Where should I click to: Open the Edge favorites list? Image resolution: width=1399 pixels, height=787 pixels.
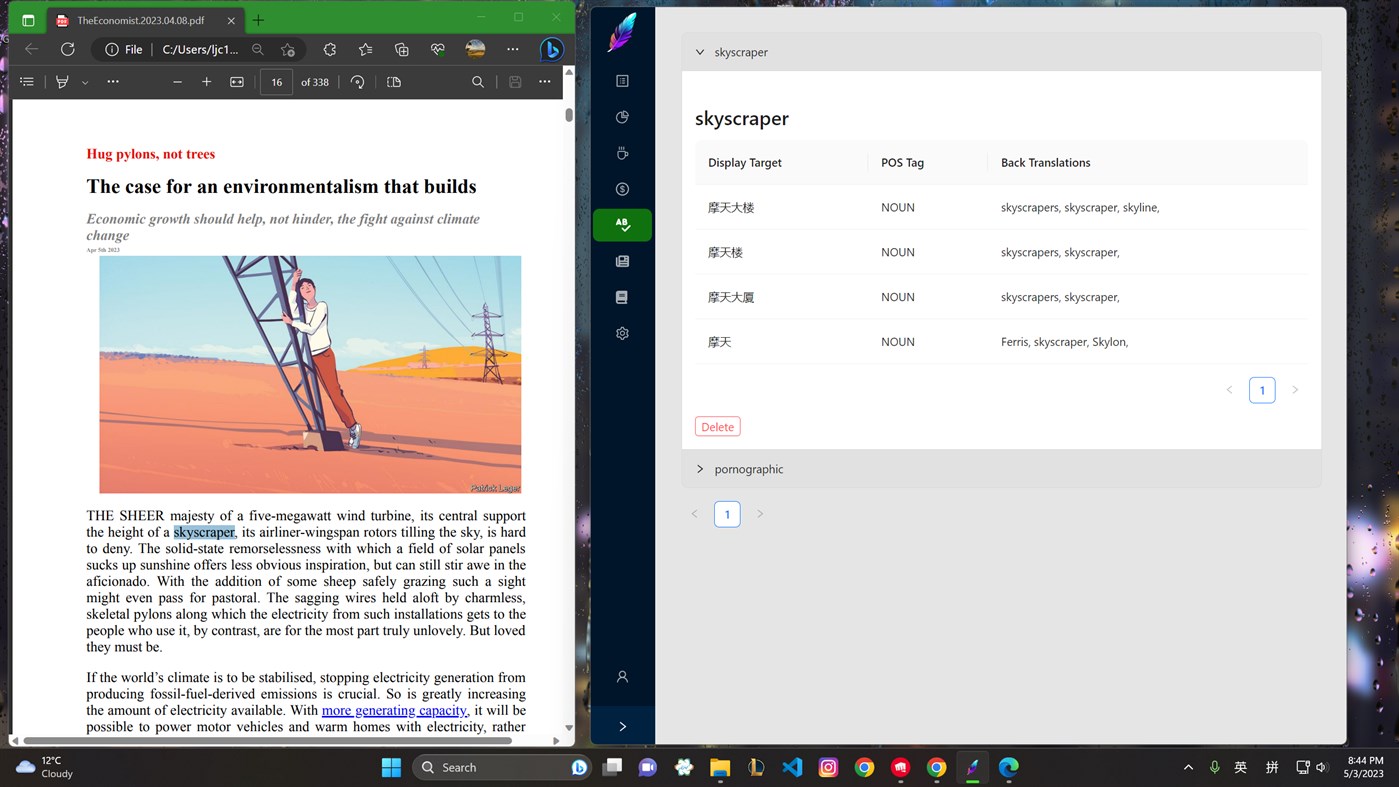click(365, 49)
